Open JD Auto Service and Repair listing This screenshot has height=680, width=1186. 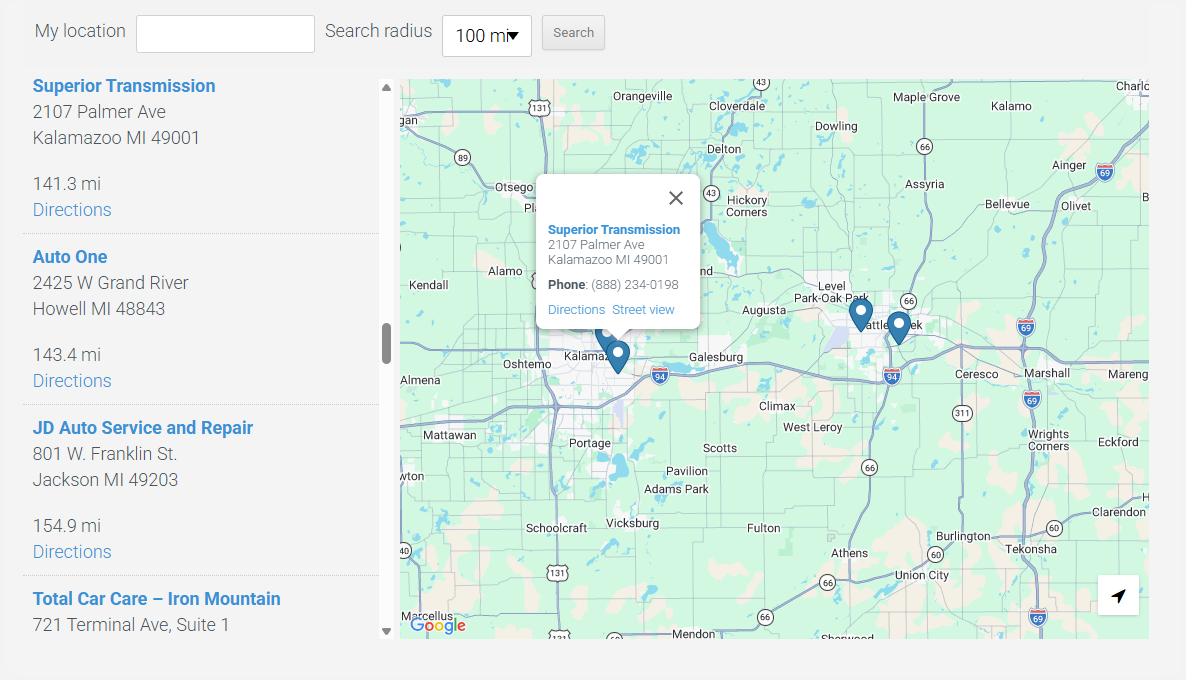[143, 428]
